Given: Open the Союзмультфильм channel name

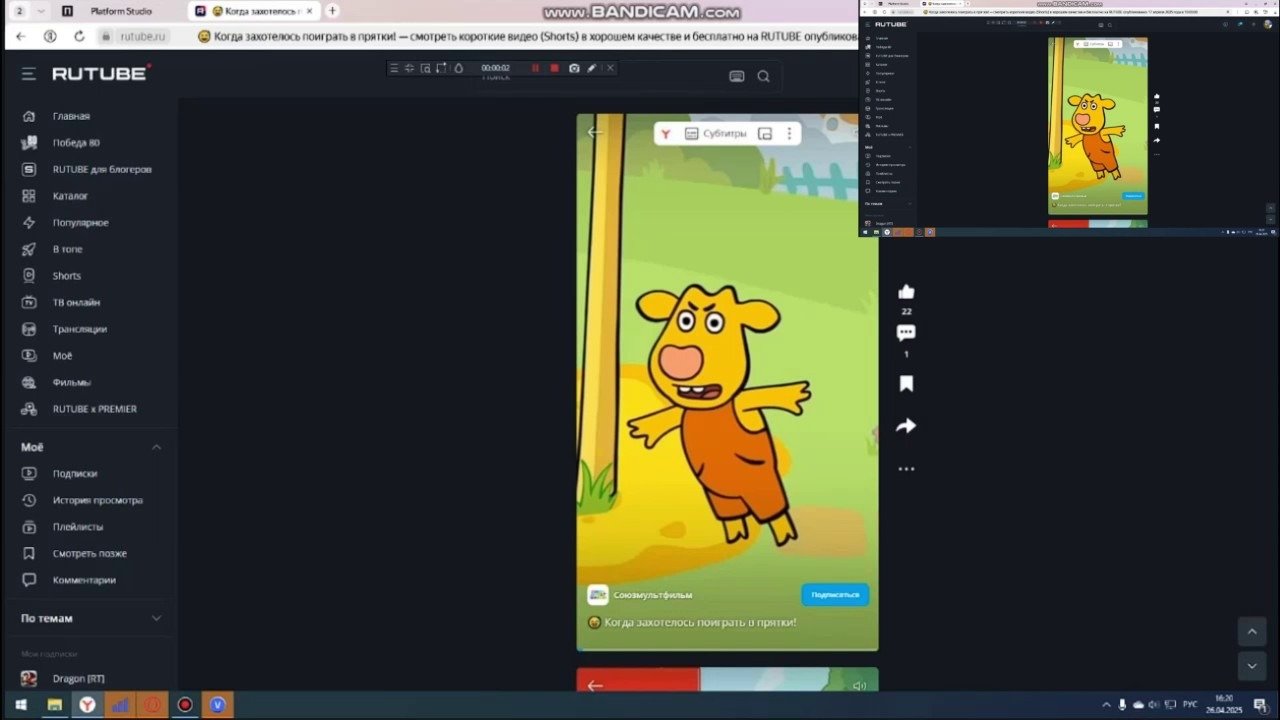Looking at the screenshot, I should click(653, 595).
